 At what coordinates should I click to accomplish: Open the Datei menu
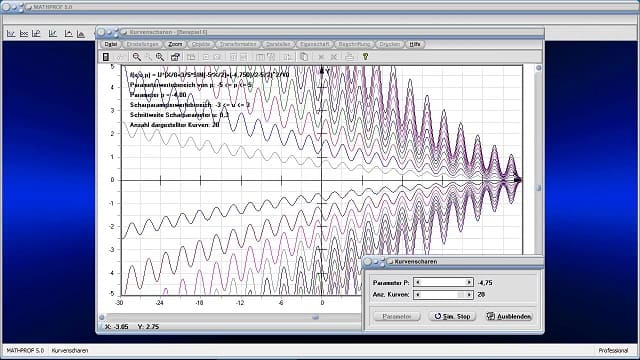111,44
